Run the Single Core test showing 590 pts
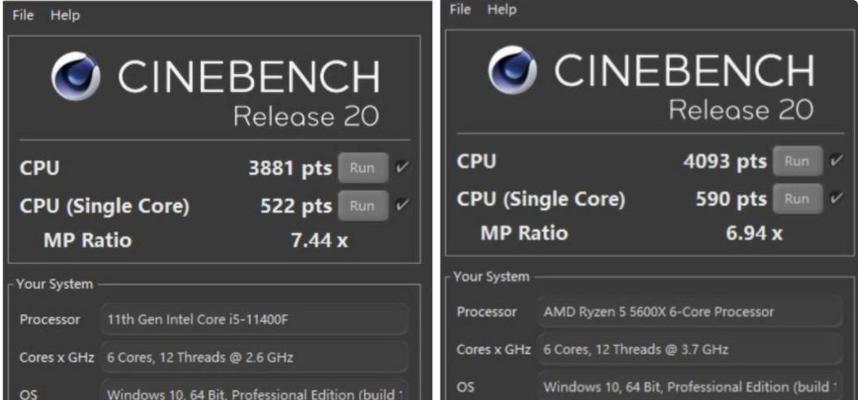 pos(797,199)
